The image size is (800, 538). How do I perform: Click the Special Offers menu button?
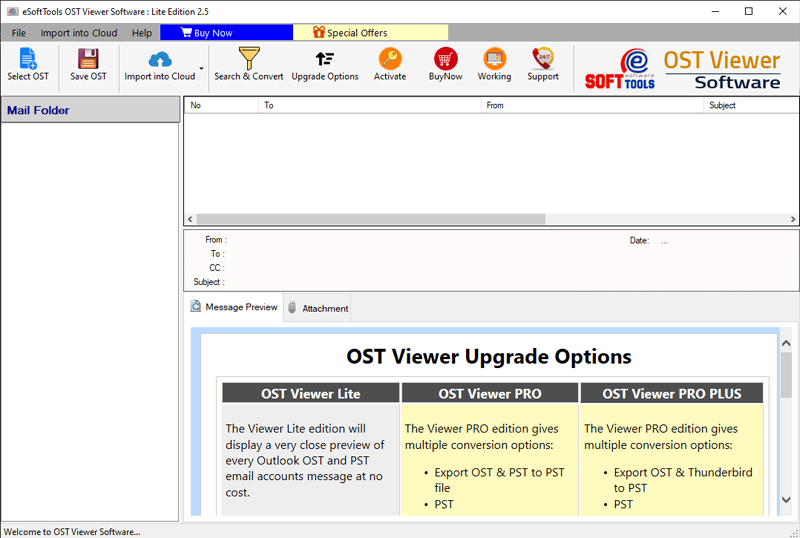370,32
